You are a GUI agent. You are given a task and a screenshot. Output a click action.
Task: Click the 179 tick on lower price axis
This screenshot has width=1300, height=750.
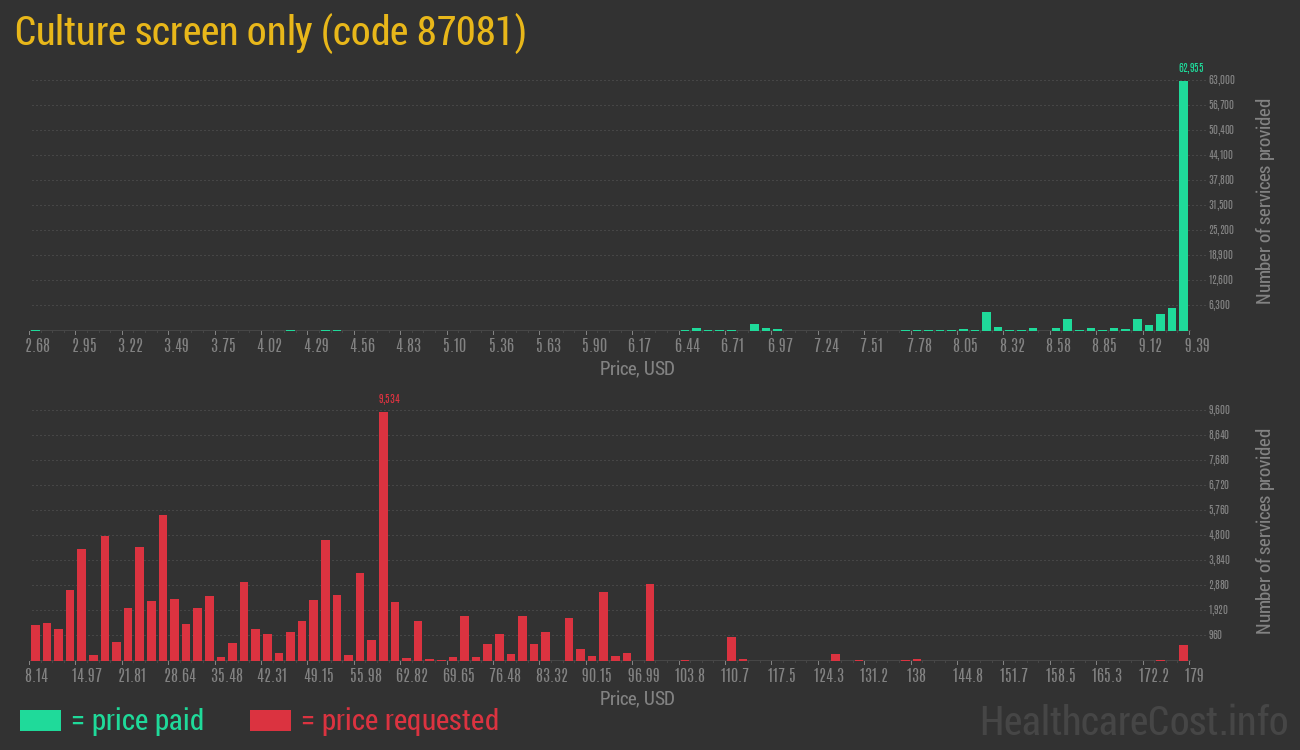pyautogui.click(x=1189, y=676)
